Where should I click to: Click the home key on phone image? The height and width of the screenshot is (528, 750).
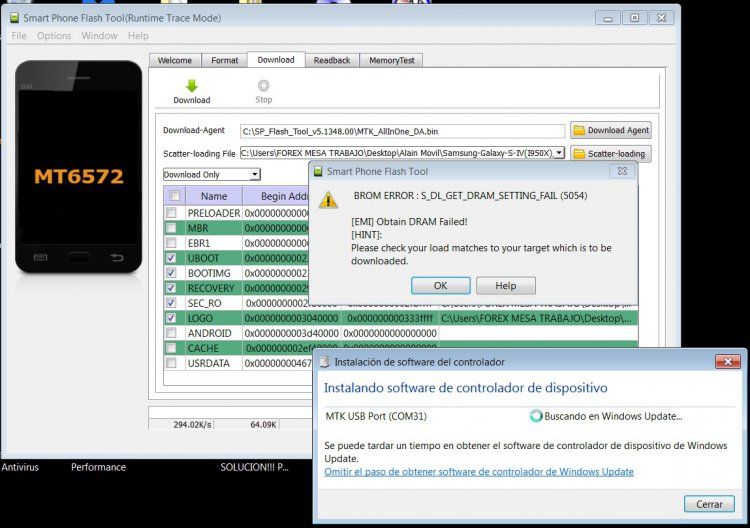click(79, 258)
